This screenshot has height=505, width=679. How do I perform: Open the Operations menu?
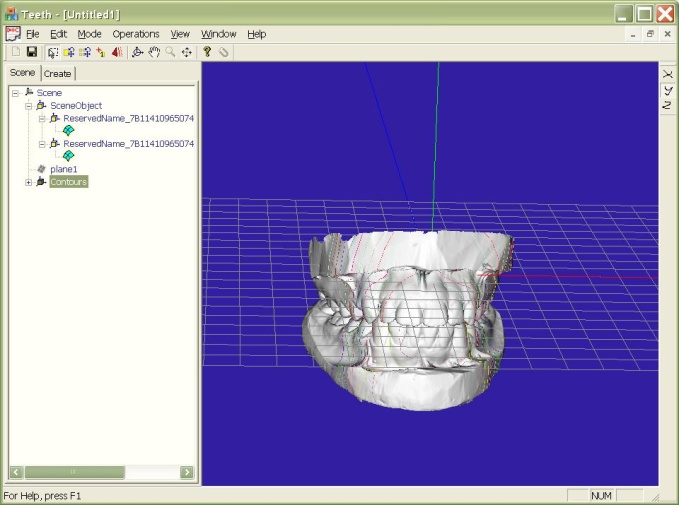[136, 34]
